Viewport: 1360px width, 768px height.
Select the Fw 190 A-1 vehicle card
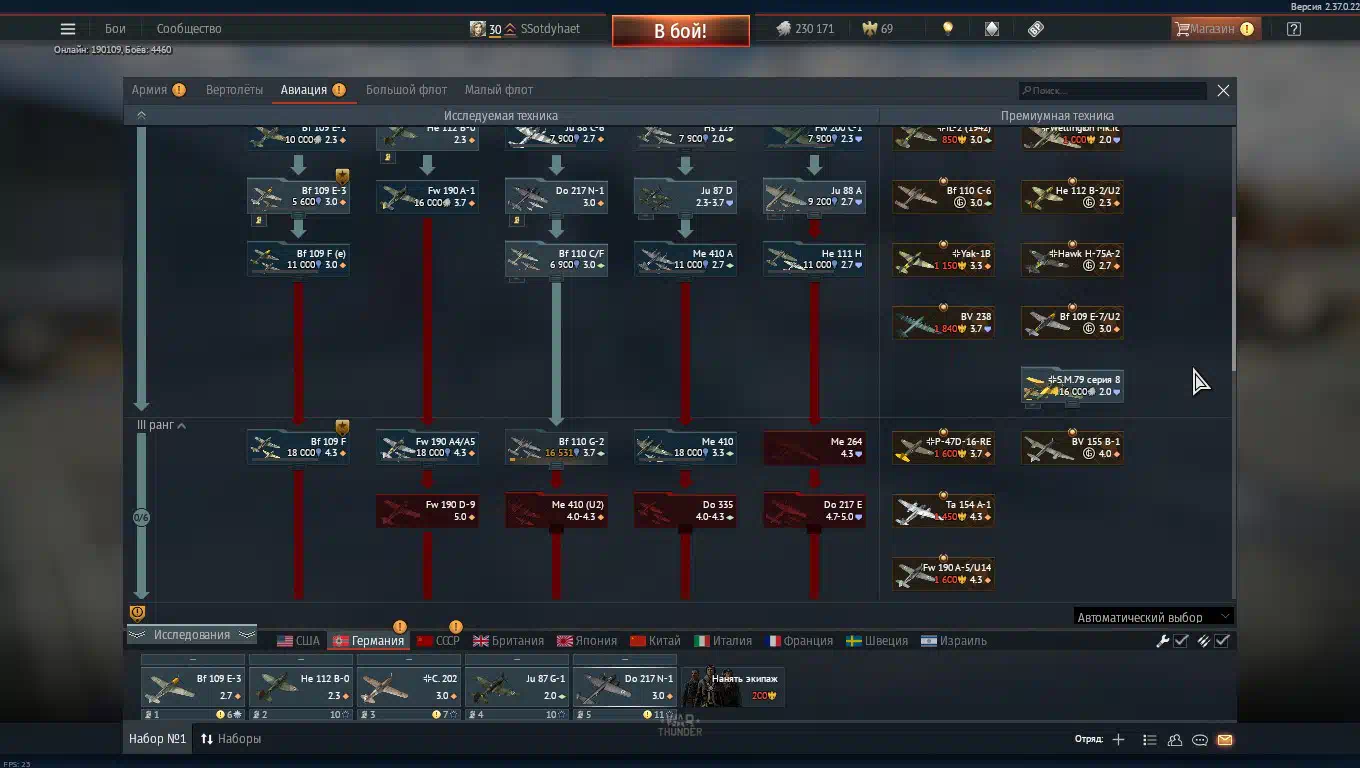point(427,197)
